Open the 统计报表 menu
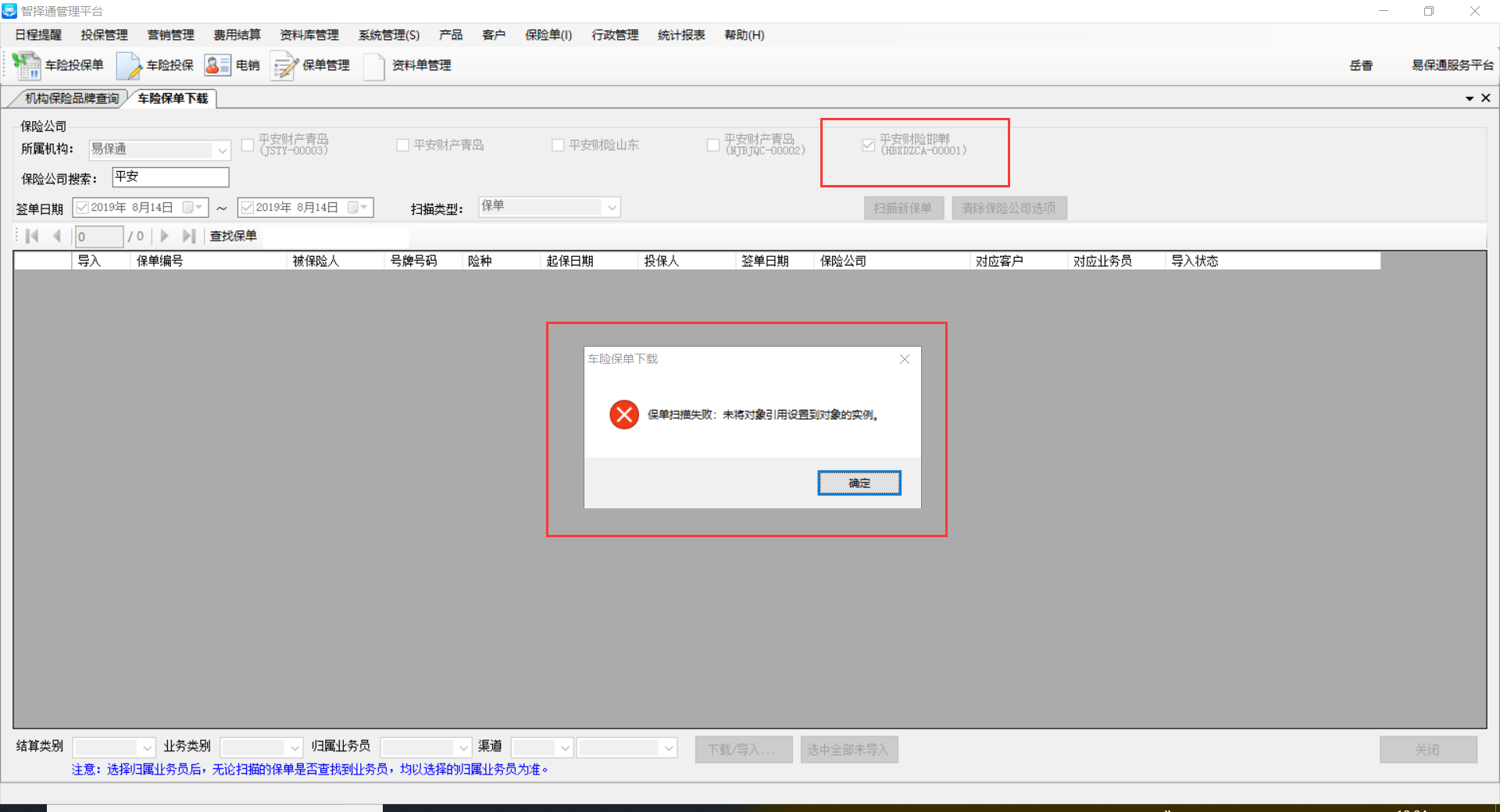This screenshot has width=1500, height=812. pyautogui.click(x=681, y=35)
